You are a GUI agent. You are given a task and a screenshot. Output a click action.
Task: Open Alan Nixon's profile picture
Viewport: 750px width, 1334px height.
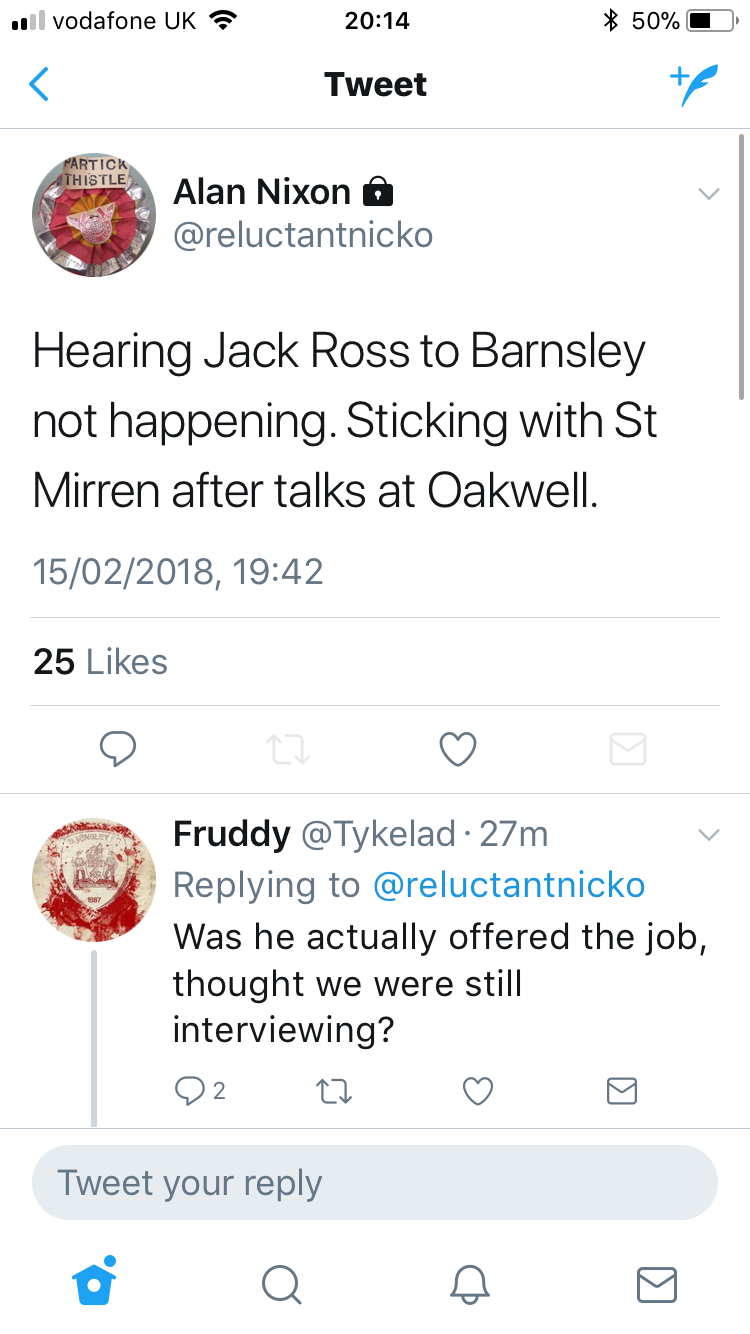[x=95, y=214]
